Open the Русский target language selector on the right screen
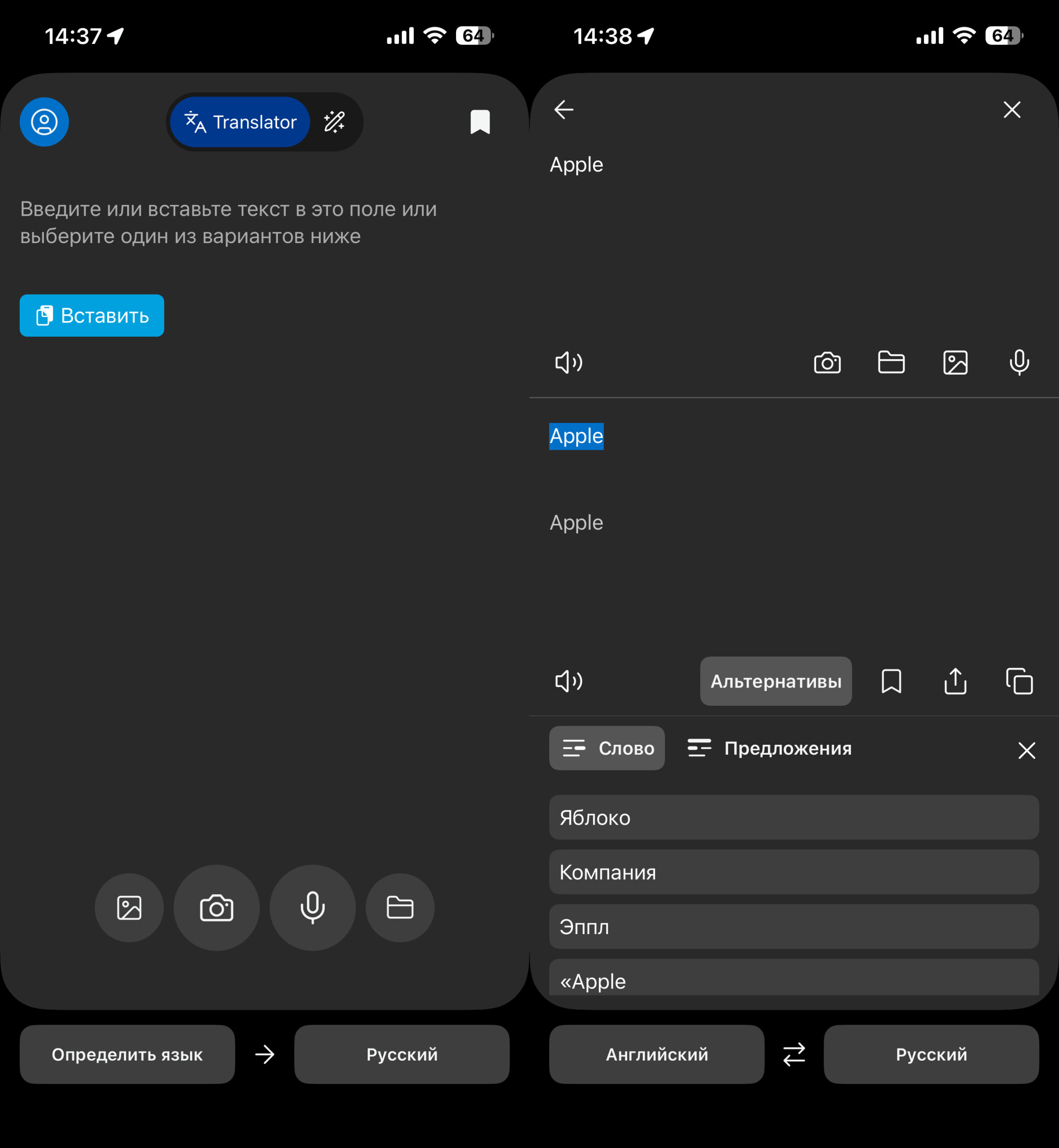The width and height of the screenshot is (1059, 1148). (931, 1054)
